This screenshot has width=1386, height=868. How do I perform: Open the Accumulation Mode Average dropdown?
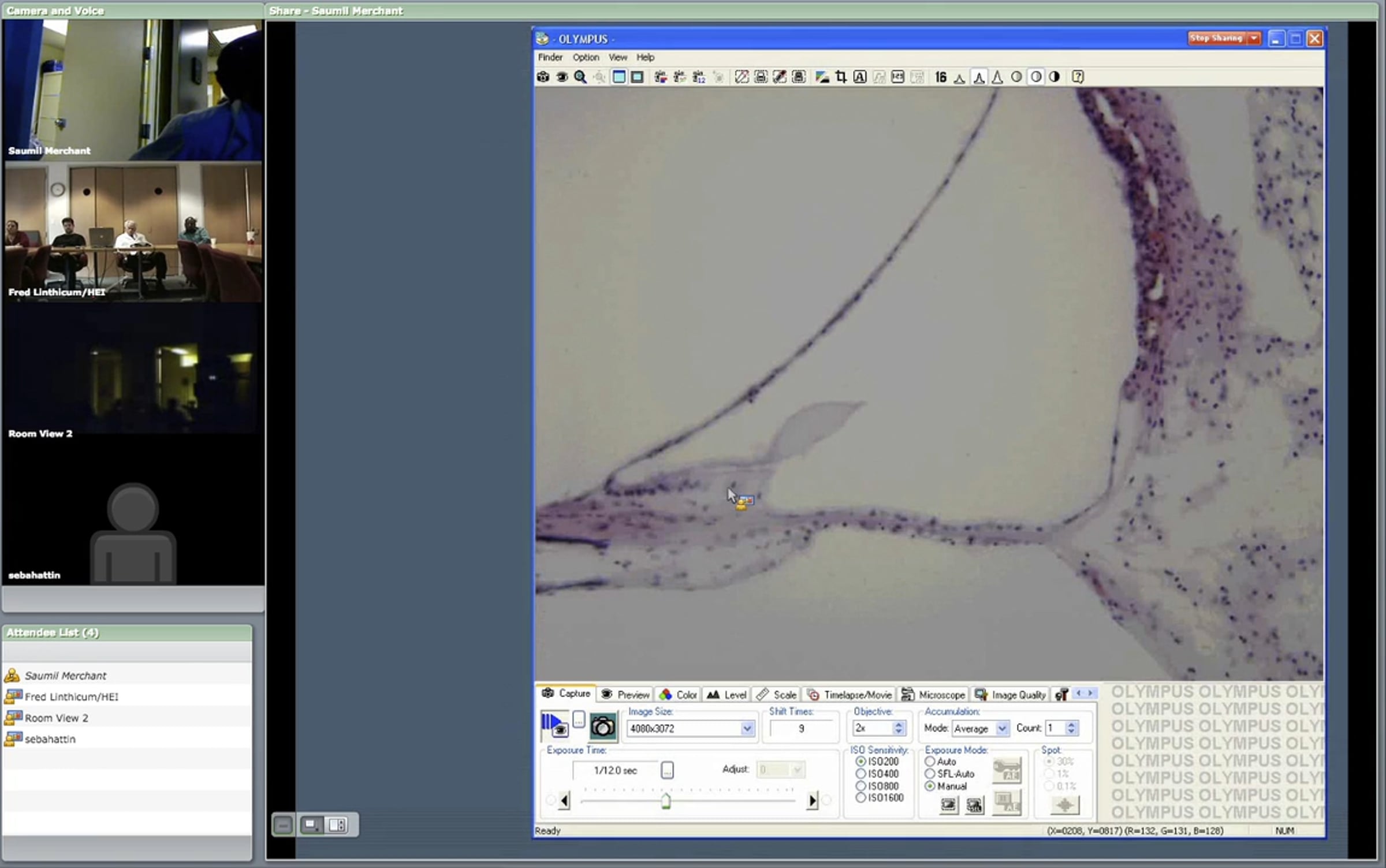(x=1002, y=729)
